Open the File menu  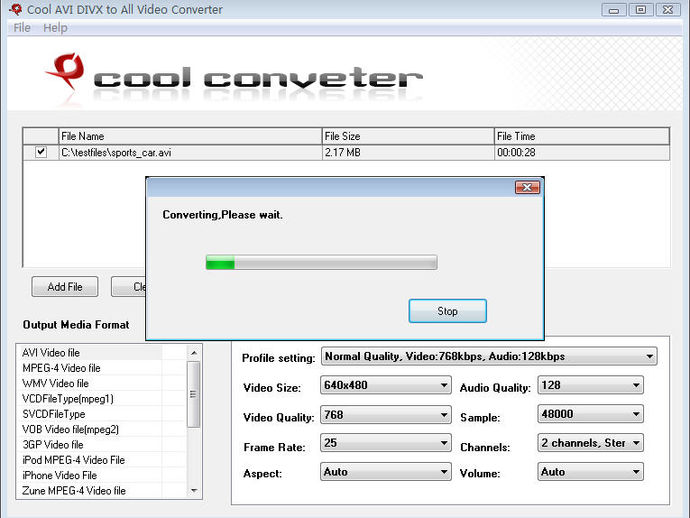22,28
